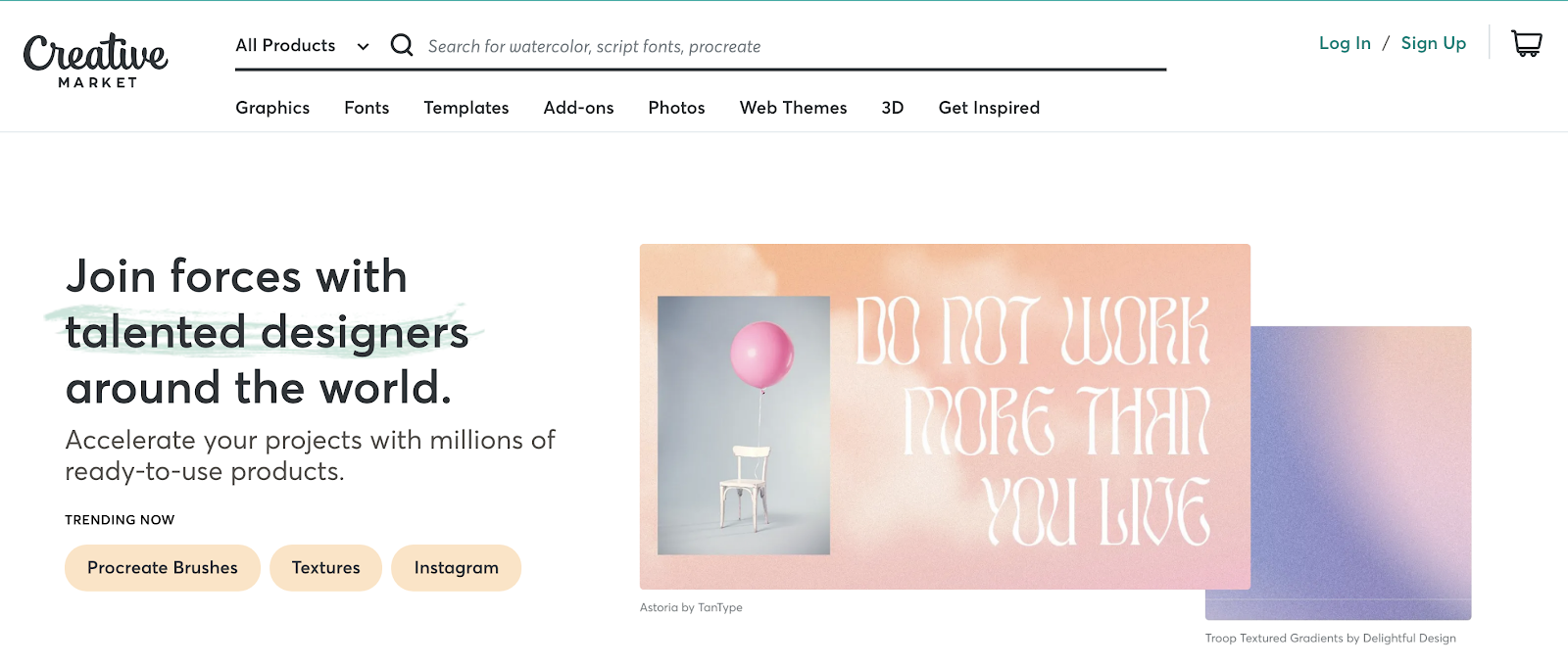Viewport: 1568px width, 666px height.
Task: Open the Graphics menu
Action: coord(272,108)
